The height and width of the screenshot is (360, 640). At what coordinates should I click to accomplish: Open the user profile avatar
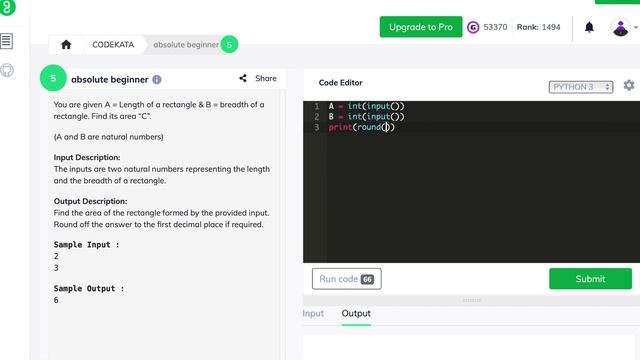[x=620, y=28]
